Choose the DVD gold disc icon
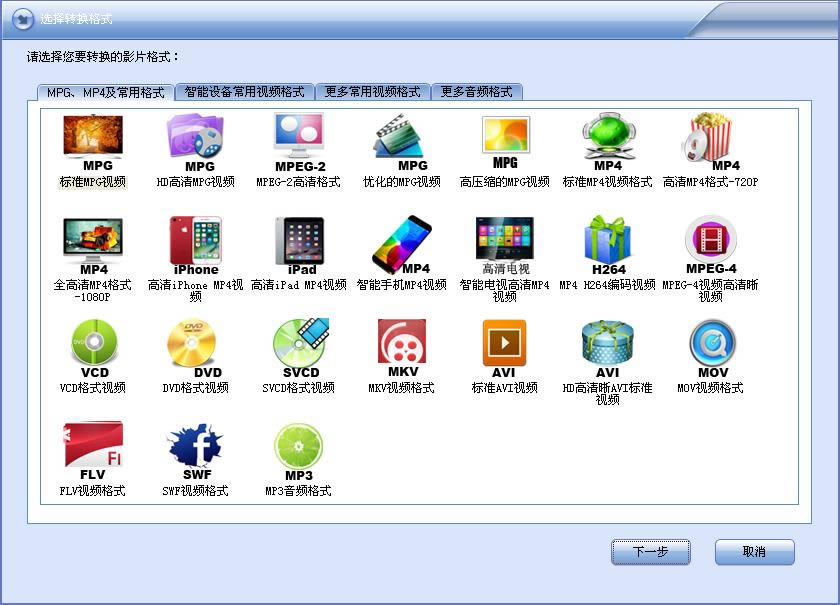Screen dimensions: 840x605 point(195,349)
